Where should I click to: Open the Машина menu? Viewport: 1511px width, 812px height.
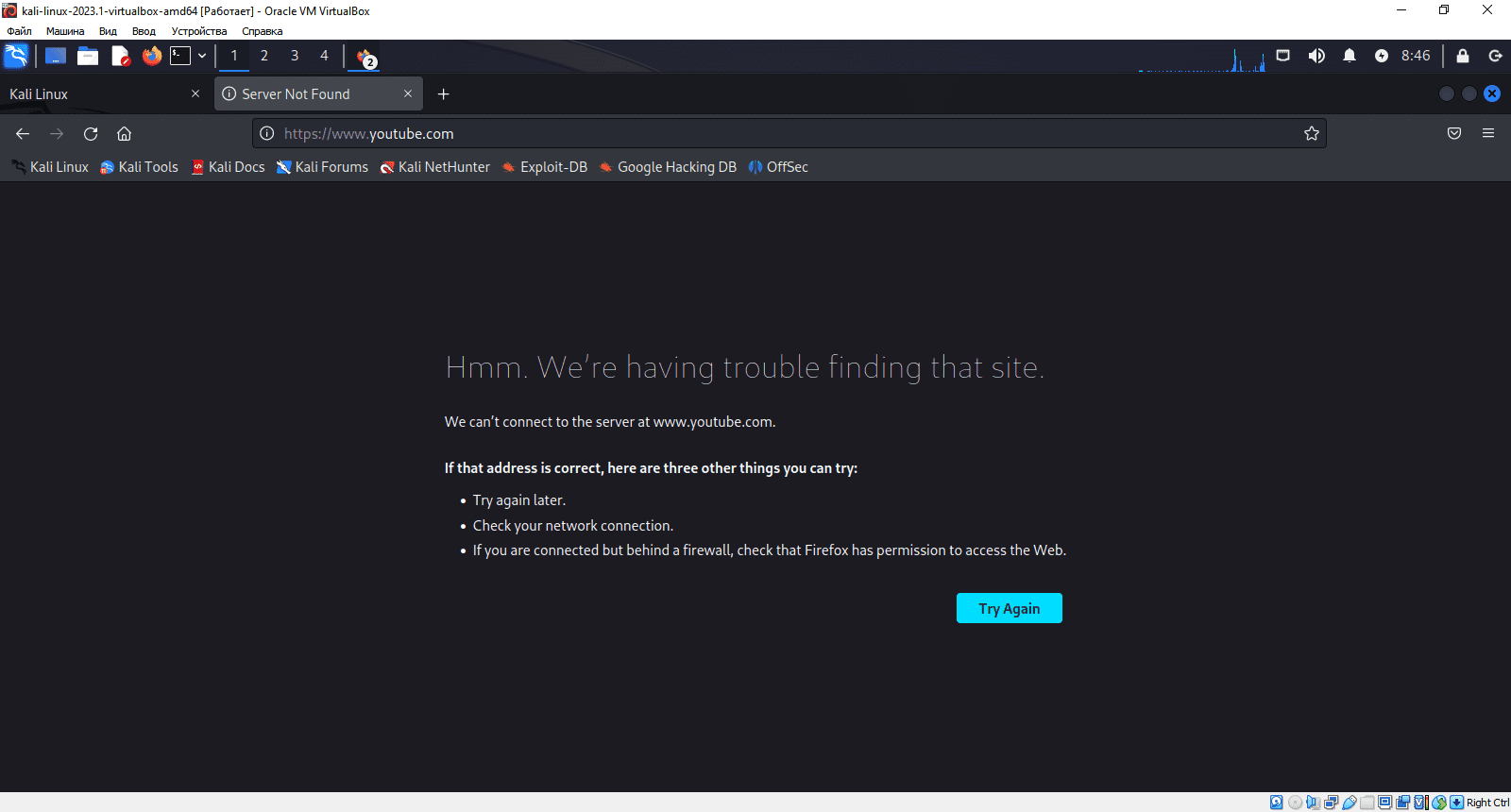[x=65, y=31]
